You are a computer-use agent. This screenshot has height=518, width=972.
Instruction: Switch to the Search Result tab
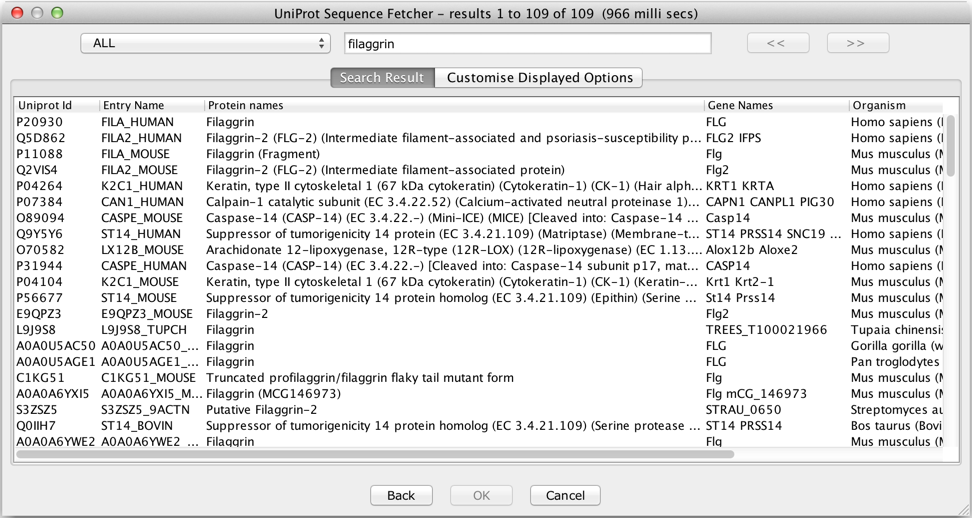pos(382,77)
